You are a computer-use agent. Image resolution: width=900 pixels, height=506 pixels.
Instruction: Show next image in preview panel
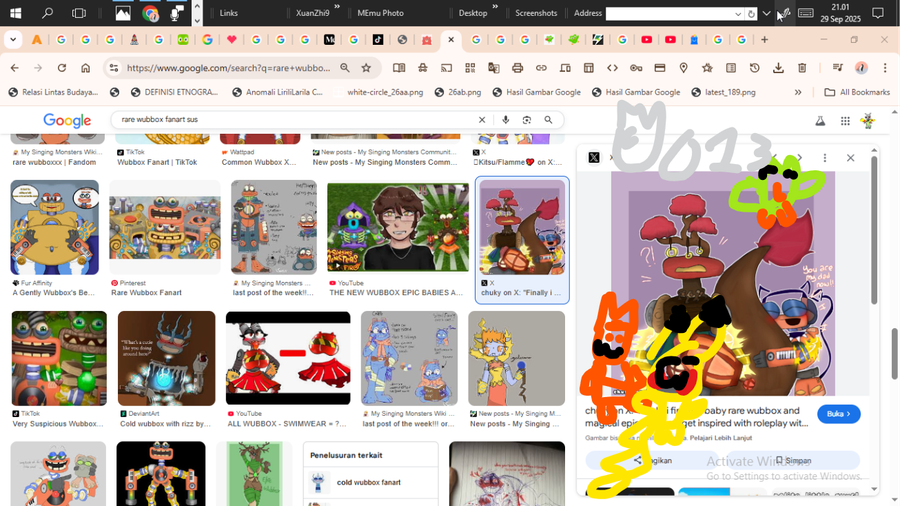pos(800,158)
